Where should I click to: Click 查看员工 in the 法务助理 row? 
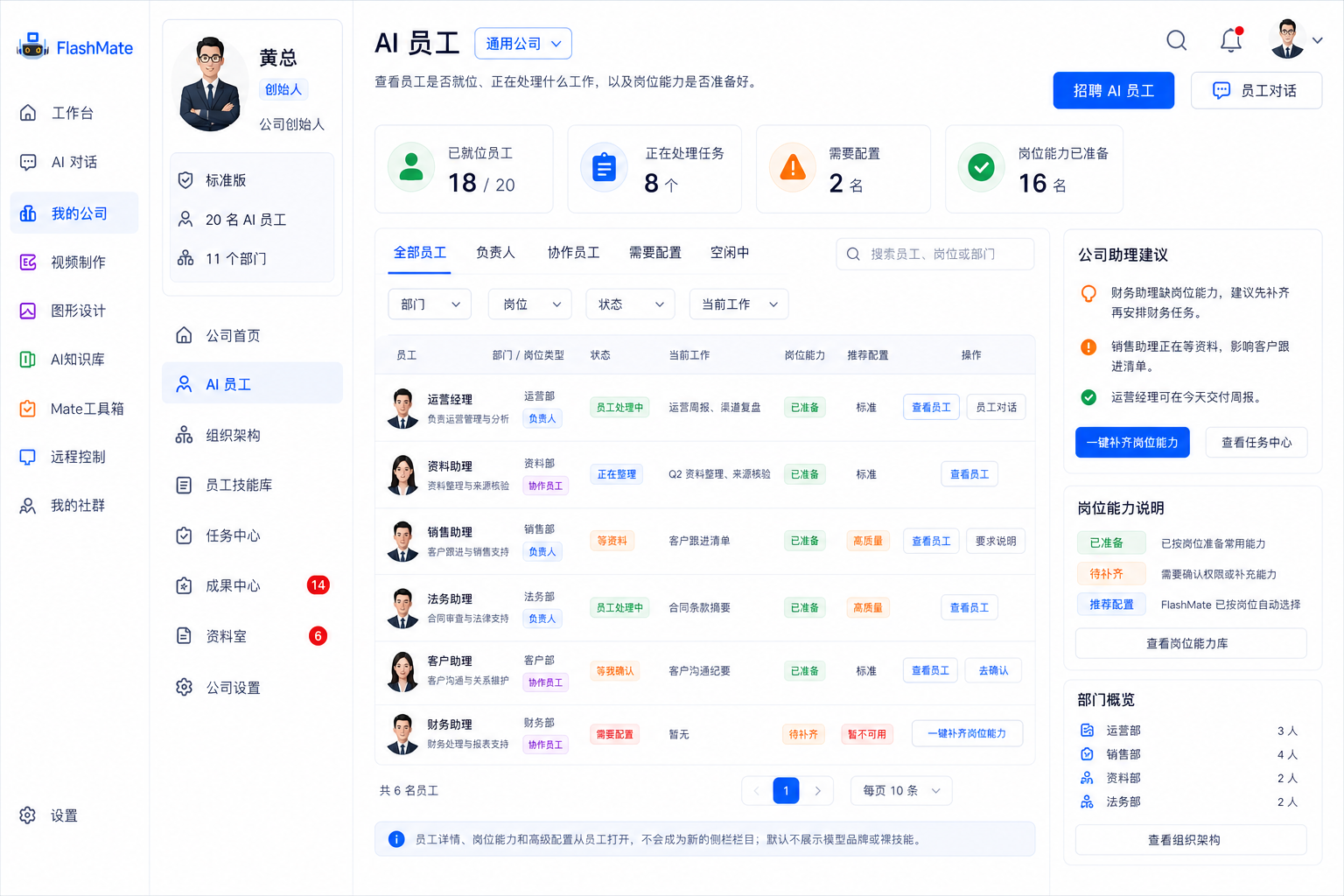point(969,608)
